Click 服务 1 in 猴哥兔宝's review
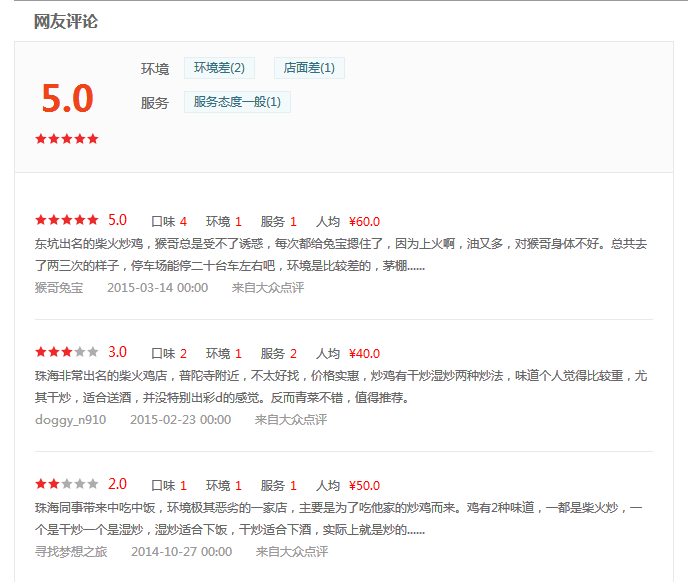The height and width of the screenshot is (582, 688). (x=279, y=222)
